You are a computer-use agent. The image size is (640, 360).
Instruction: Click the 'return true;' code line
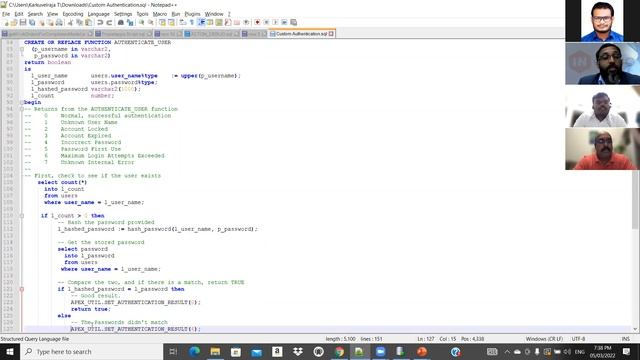point(91,309)
